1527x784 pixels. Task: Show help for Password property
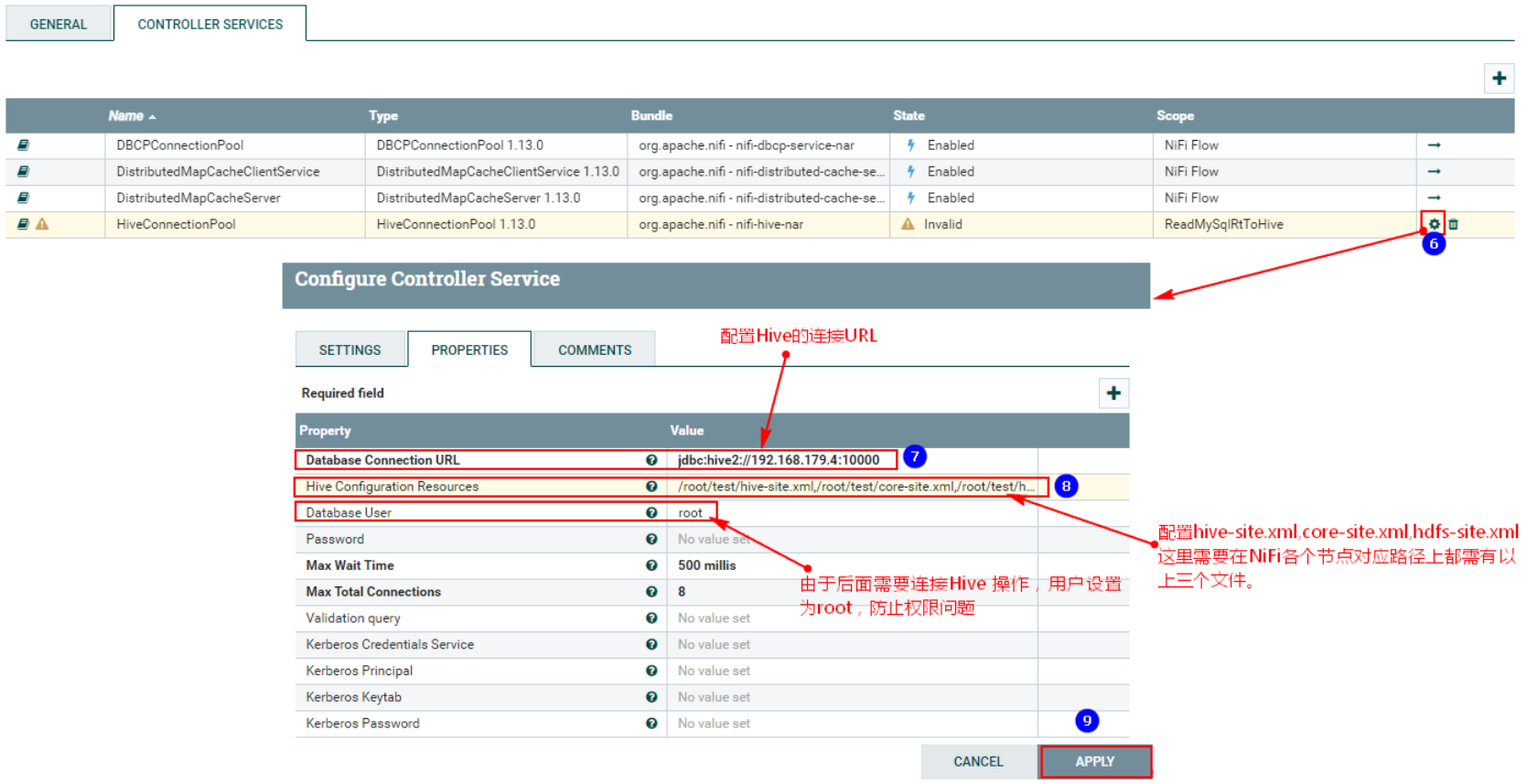point(651,540)
